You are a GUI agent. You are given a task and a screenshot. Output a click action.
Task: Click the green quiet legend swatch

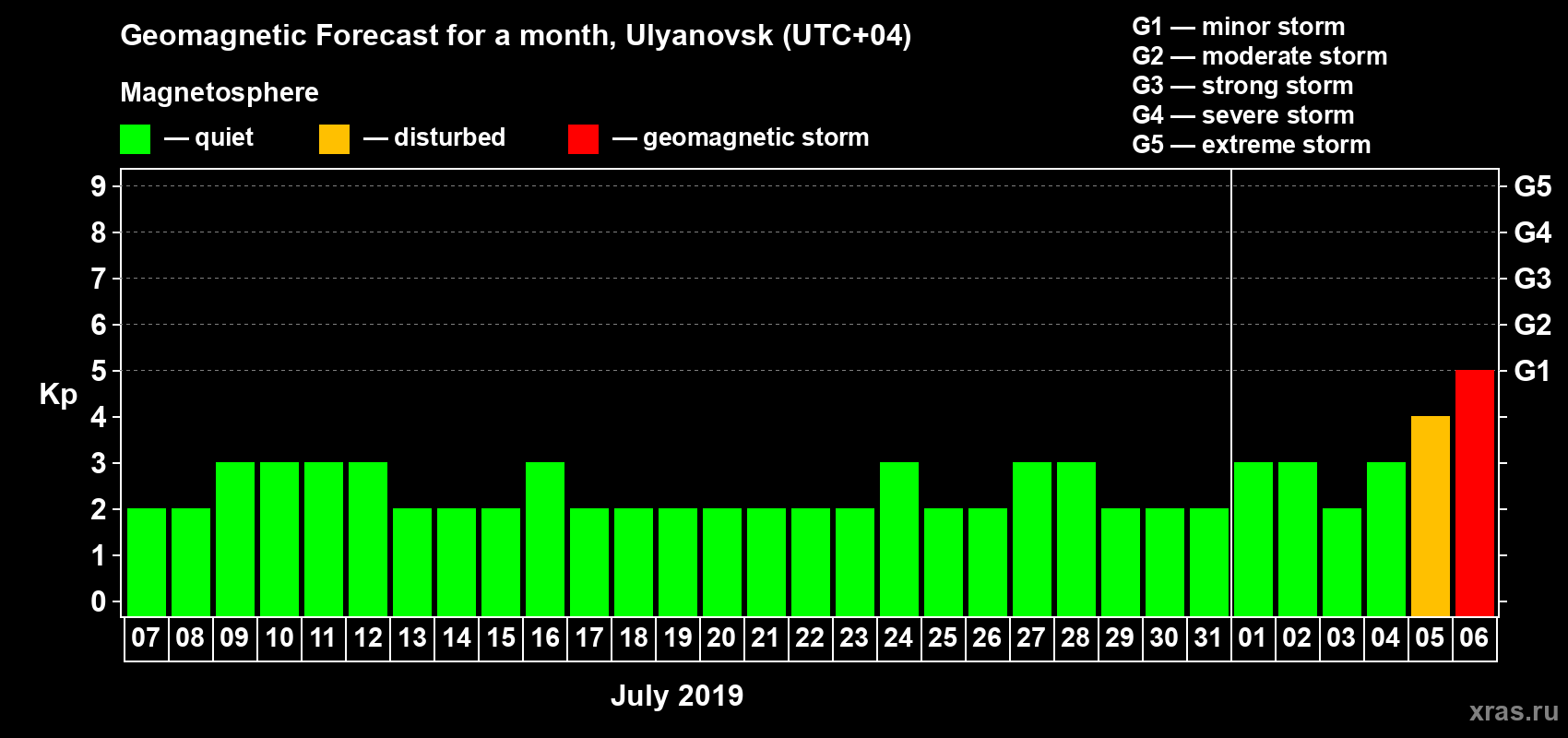pos(135,139)
